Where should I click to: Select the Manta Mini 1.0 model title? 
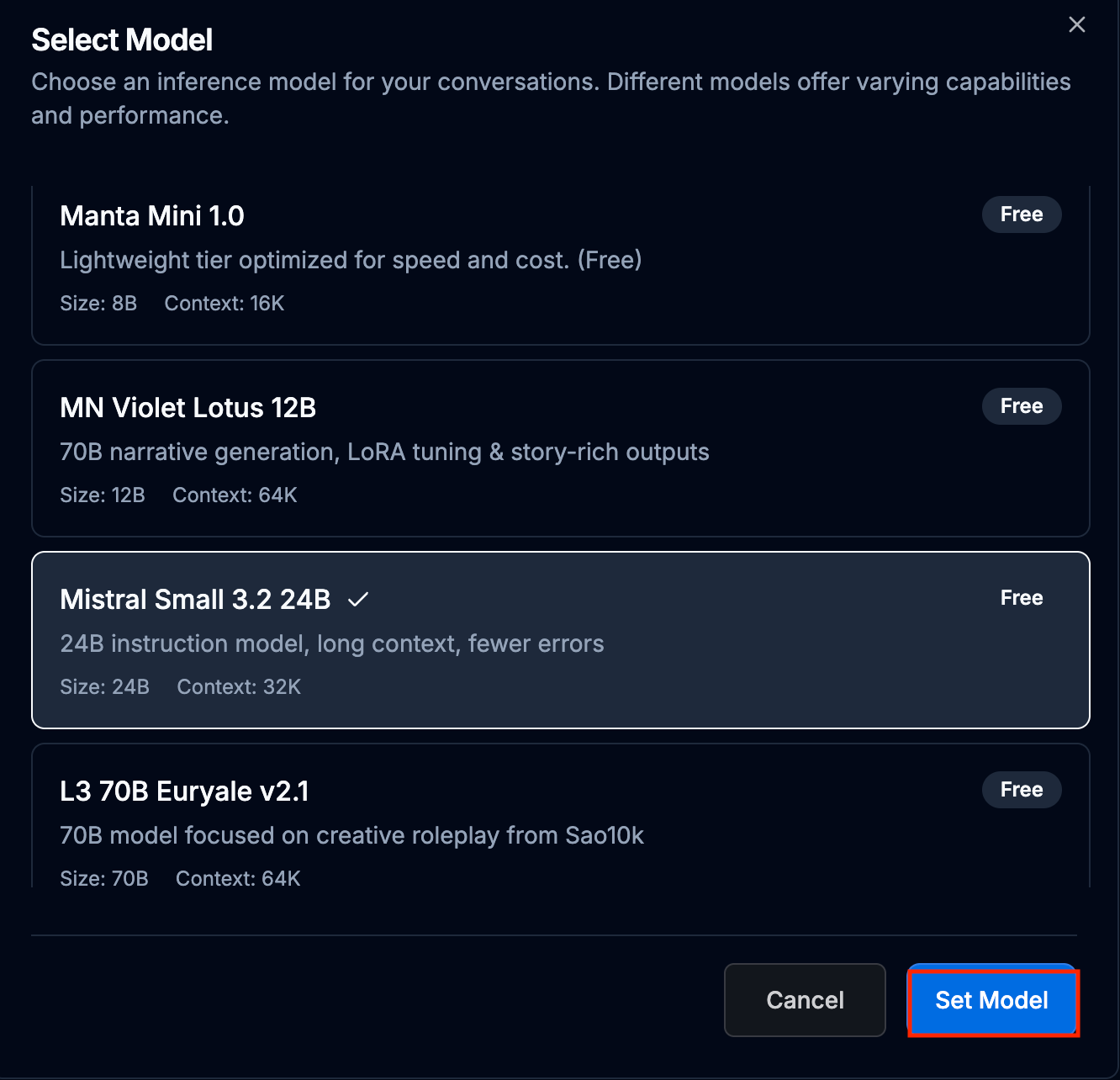(x=152, y=216)
